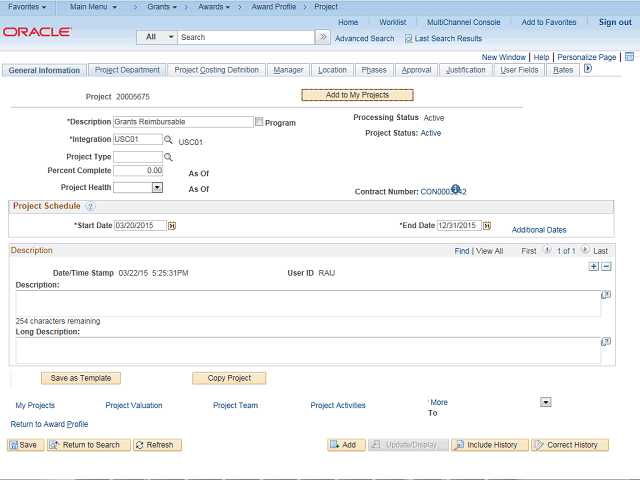Enable the Last Search Results checkbox
This screenshot has width=640, height=480.
point(408,38)
